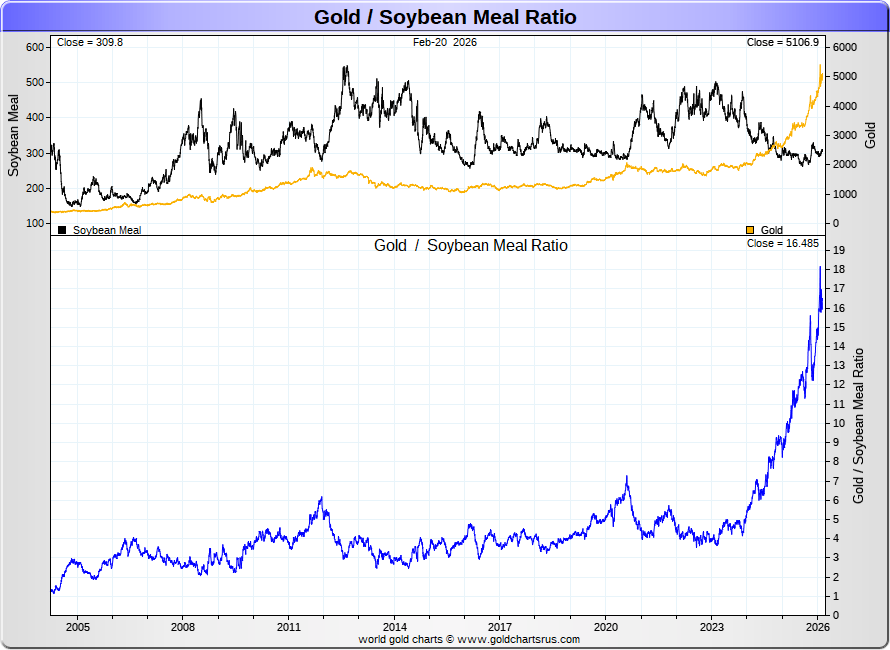The width and height of the screenshot is (890, 650).
Task: Click the orange Gold legend square
Action: pyautogui.click(x=751, y=230)
